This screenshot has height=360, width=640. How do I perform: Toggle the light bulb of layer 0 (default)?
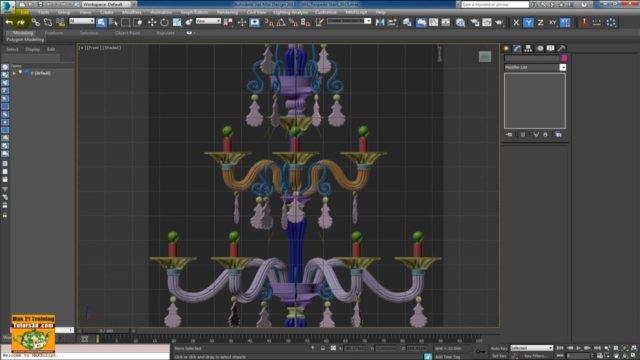pyautogui.click(x=20, y=73)
